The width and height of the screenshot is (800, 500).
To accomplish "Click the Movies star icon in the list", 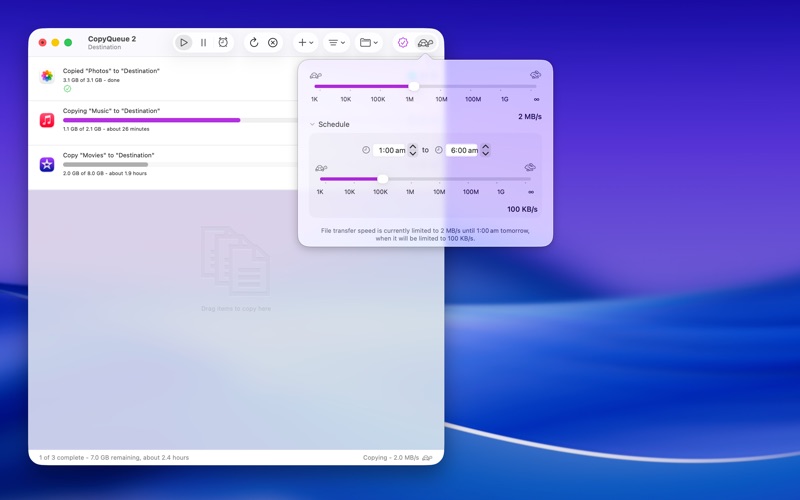I will (47, 164).
